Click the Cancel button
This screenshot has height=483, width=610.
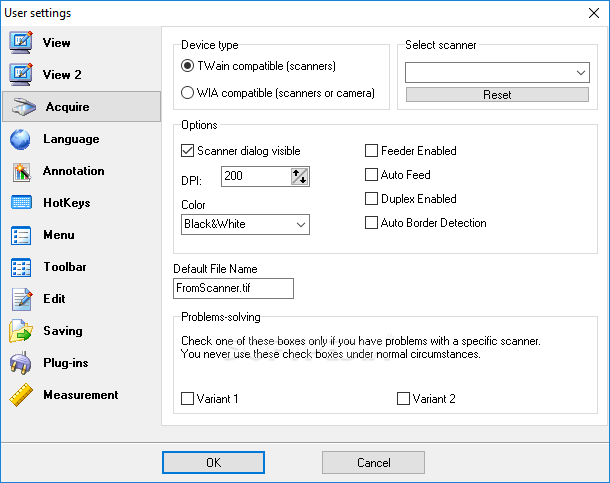coord(373,462)
